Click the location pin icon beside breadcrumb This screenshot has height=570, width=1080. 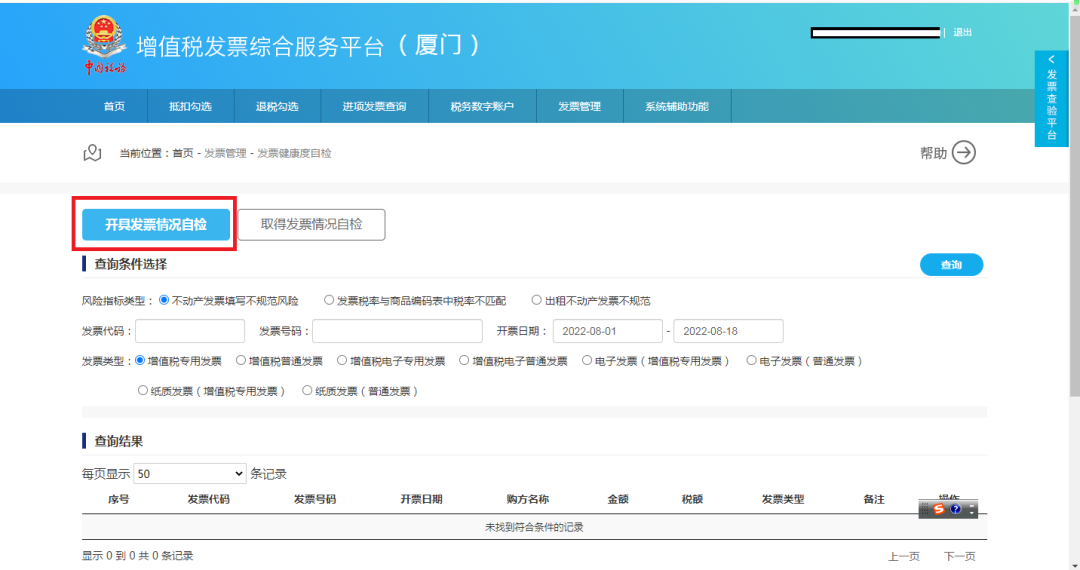pyautogui.click(x=92, y=153)
